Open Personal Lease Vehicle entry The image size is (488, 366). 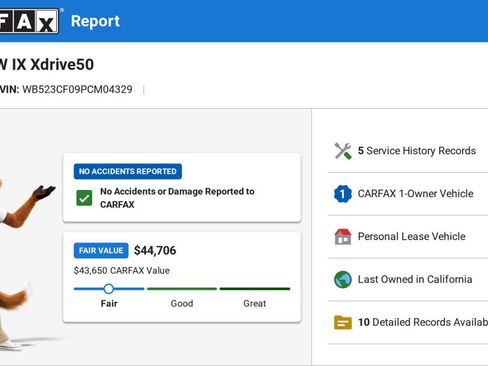(x=408, y=237)
